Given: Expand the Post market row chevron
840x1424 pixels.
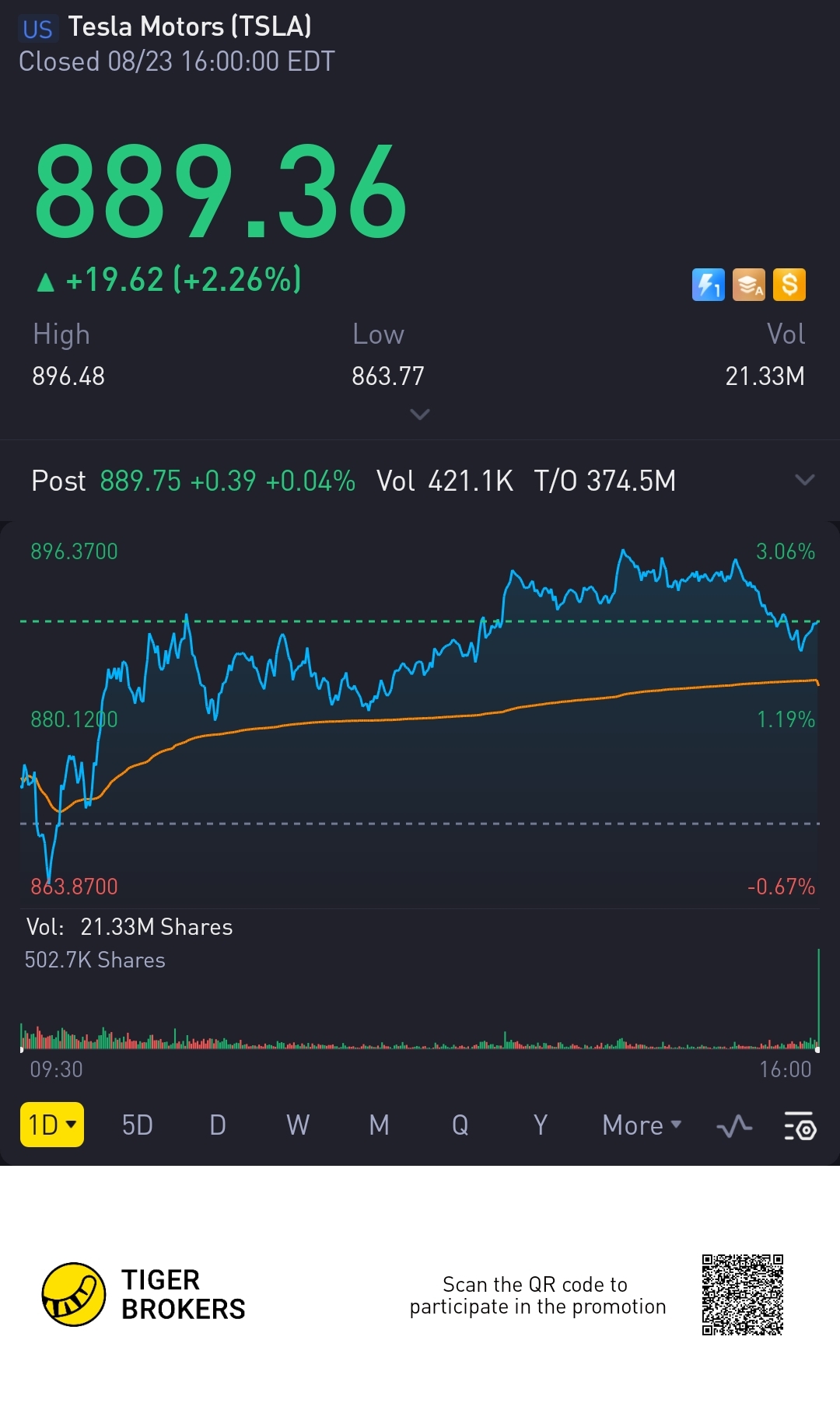Looking at the screenshot, I should coord(805,480).
